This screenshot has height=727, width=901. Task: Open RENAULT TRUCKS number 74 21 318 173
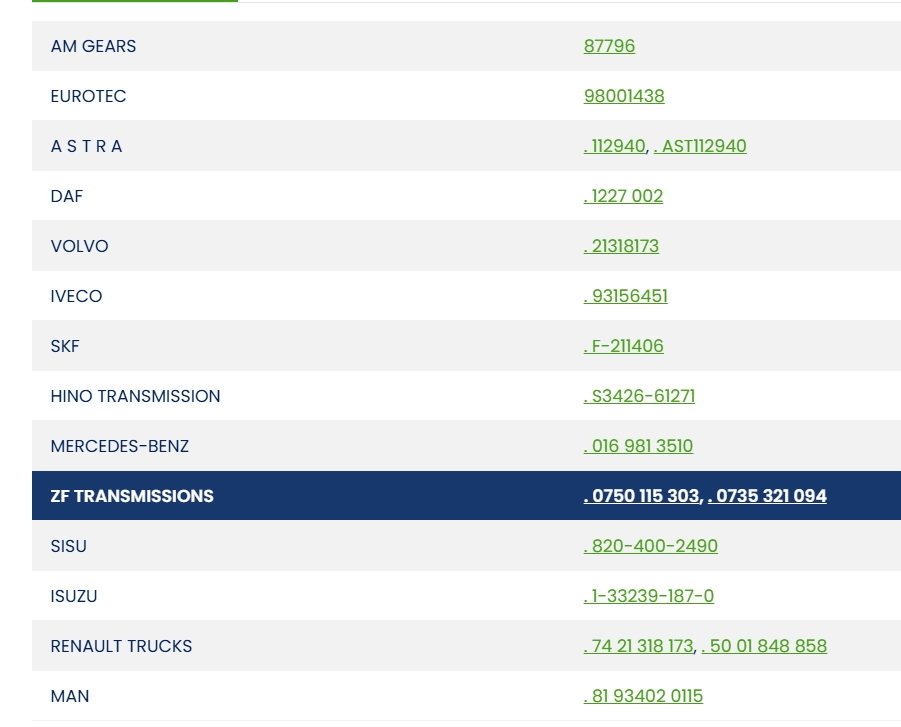(639, 646)
